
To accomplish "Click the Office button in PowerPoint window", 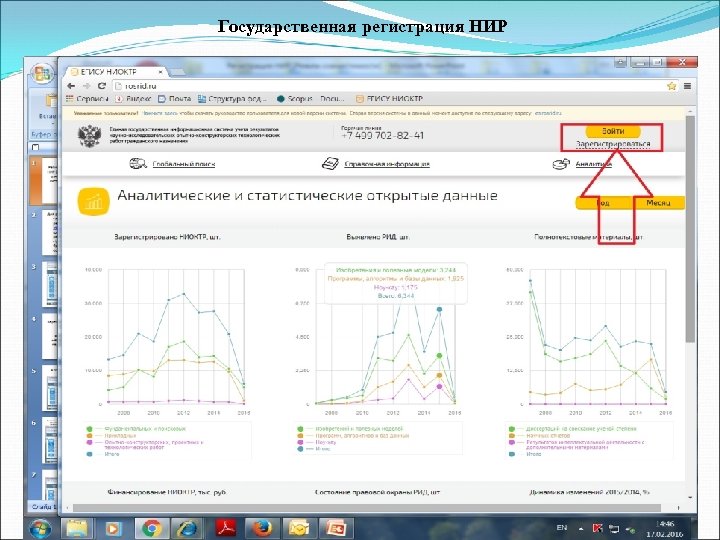I will pos(43,73).
